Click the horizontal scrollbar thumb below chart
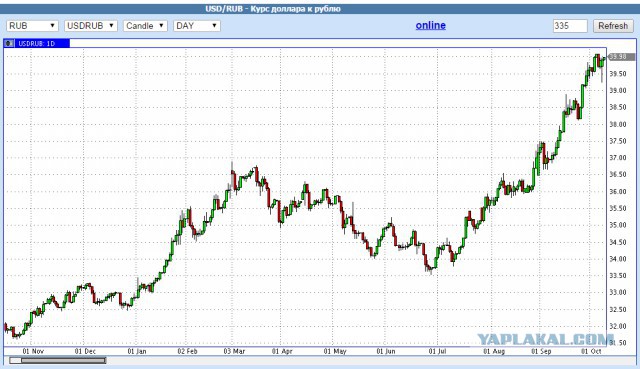 [x=64, y=360]
